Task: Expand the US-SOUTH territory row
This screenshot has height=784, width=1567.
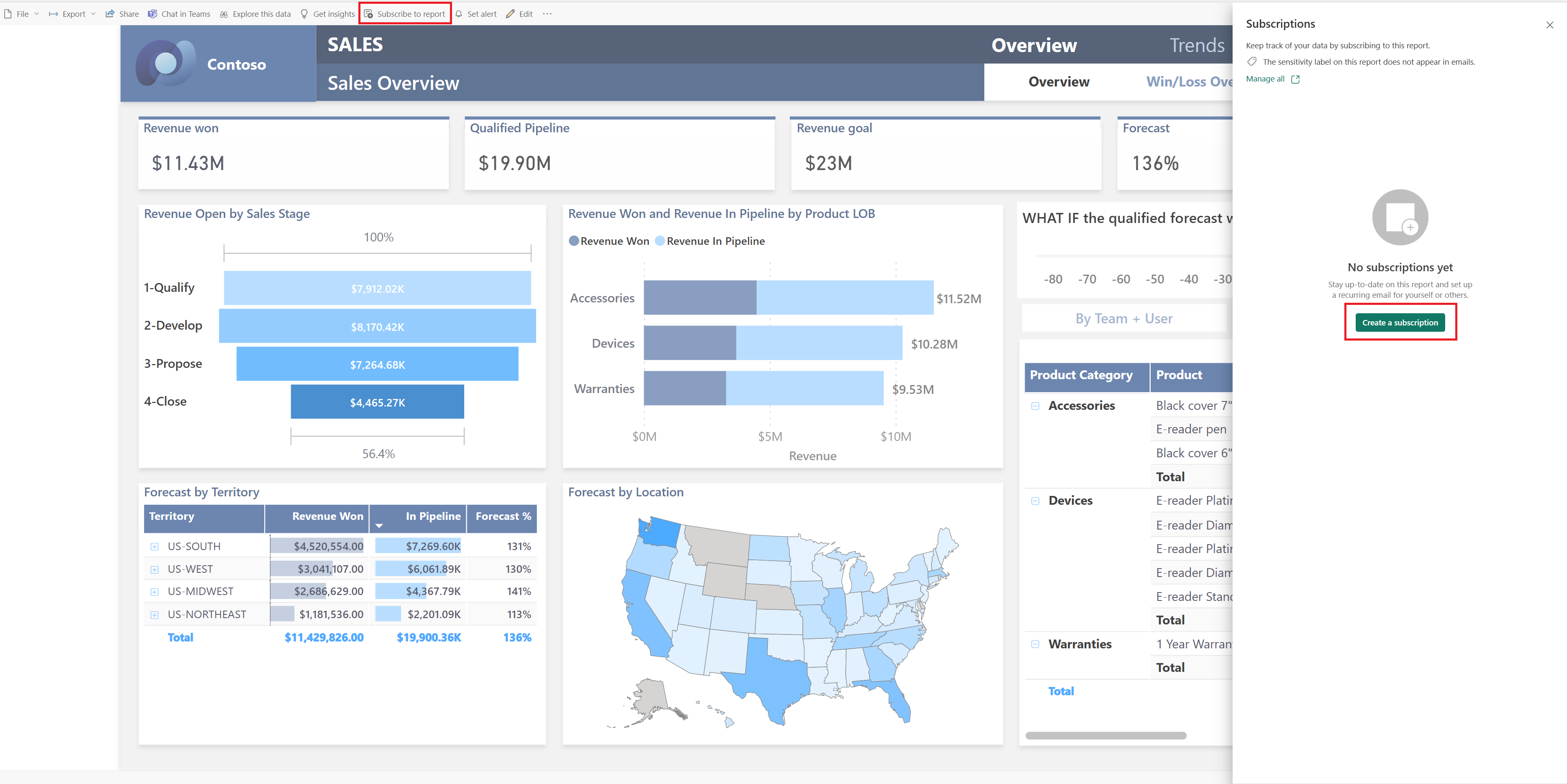Action: coord(155,547)
